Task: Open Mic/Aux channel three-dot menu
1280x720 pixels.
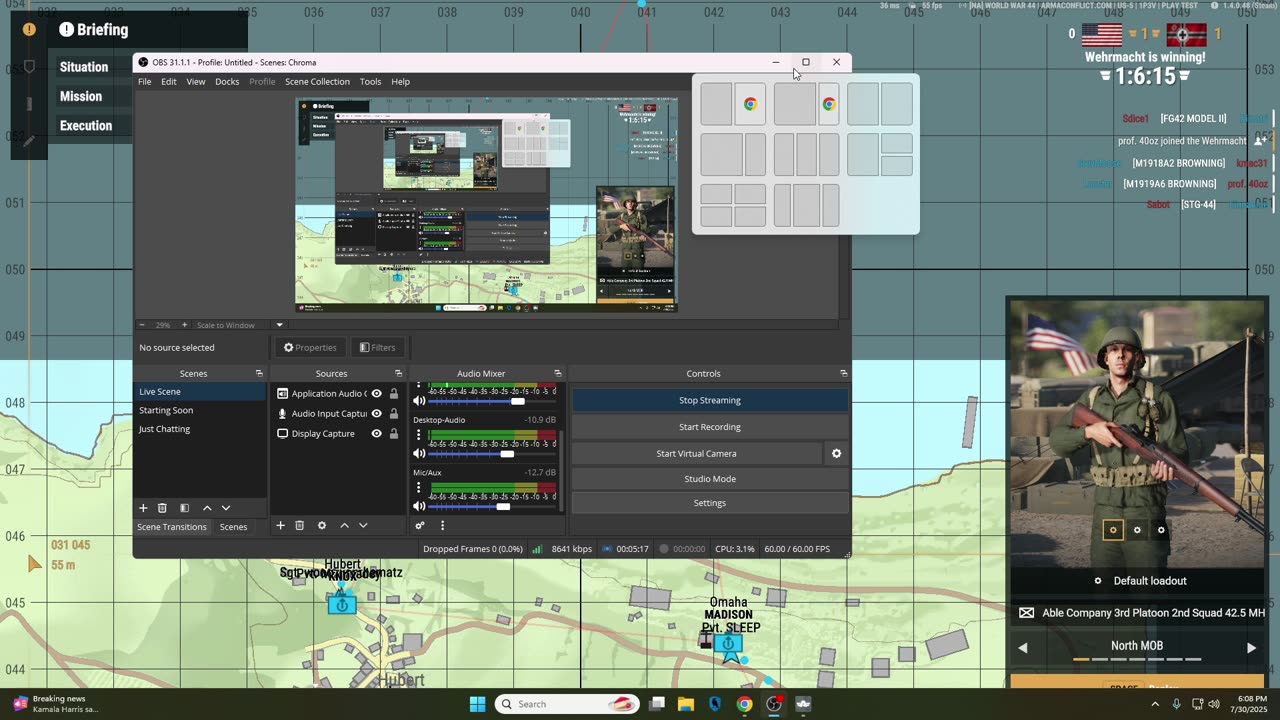Action: point(418,488)
